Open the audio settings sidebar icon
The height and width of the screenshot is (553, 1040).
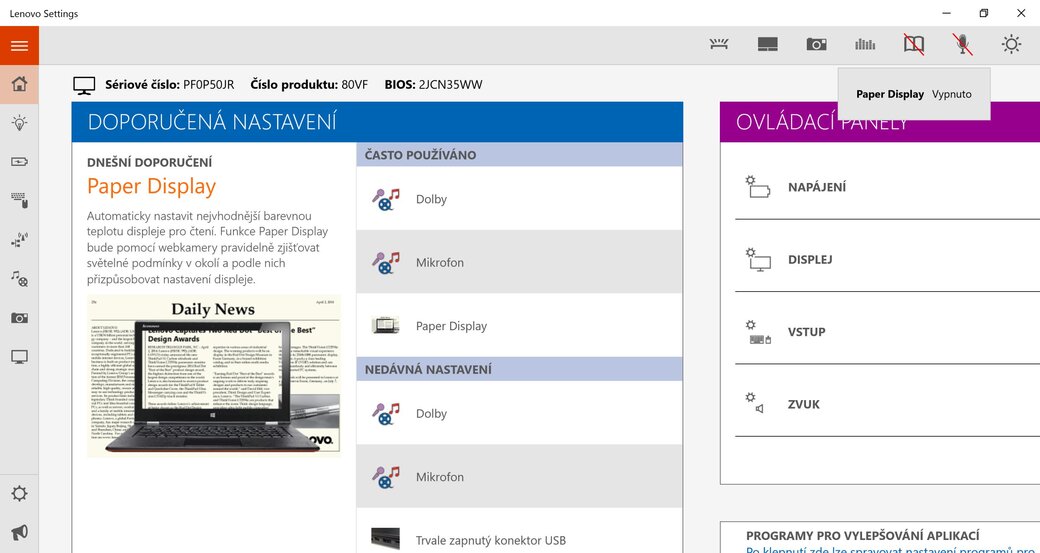(x=19, y=278)
